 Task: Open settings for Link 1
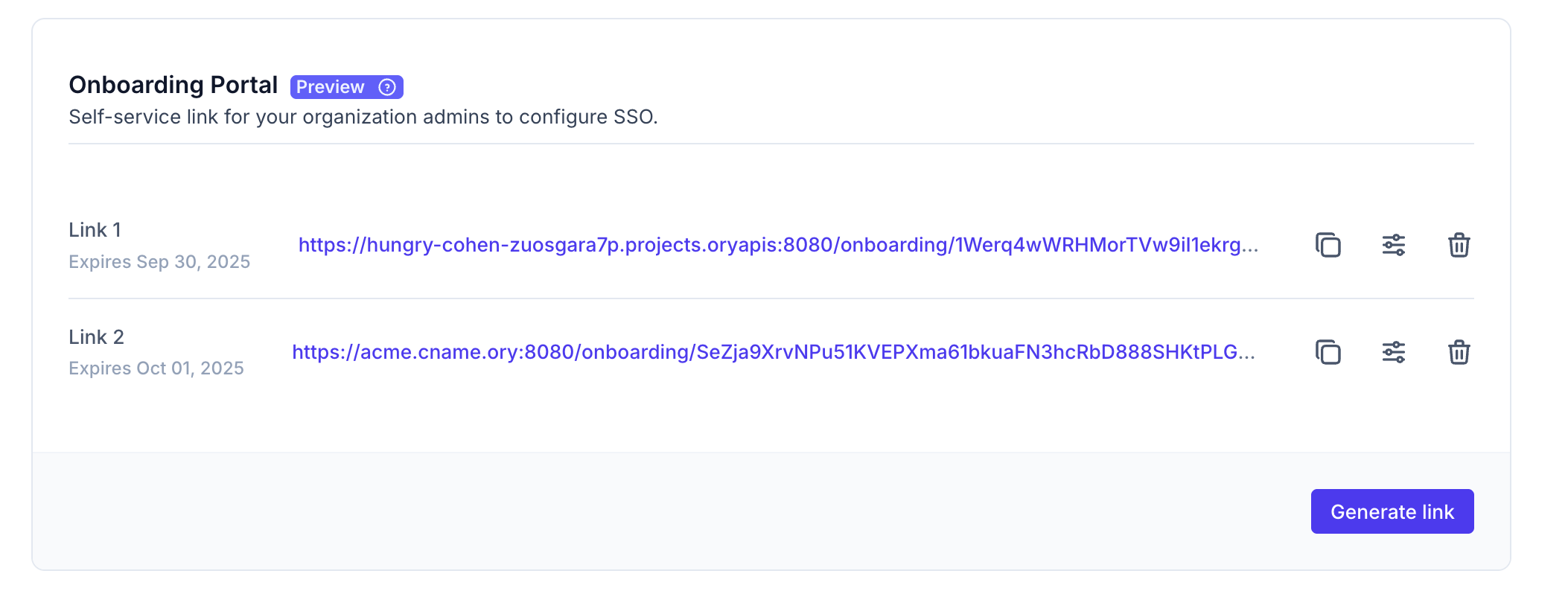tap(1393, 245)
